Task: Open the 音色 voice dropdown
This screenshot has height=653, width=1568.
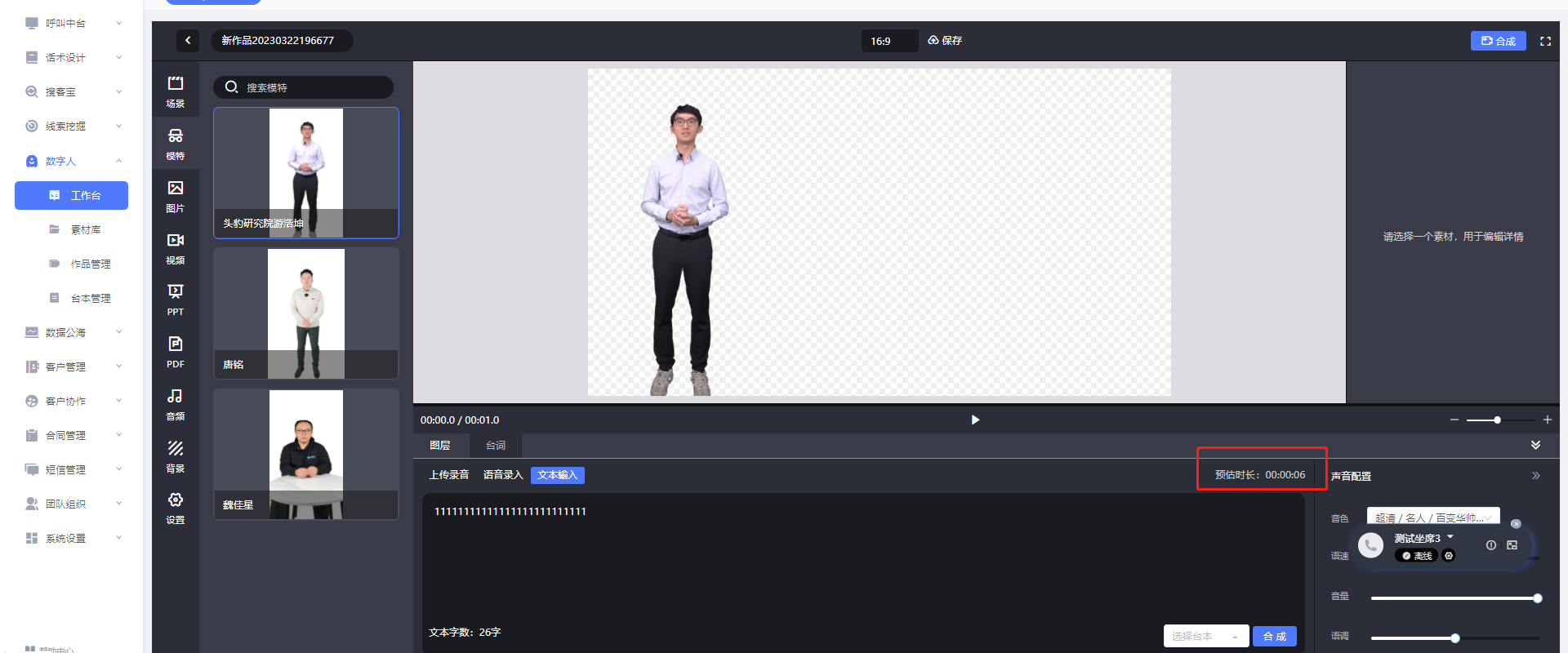Action: pos(1433,518)
